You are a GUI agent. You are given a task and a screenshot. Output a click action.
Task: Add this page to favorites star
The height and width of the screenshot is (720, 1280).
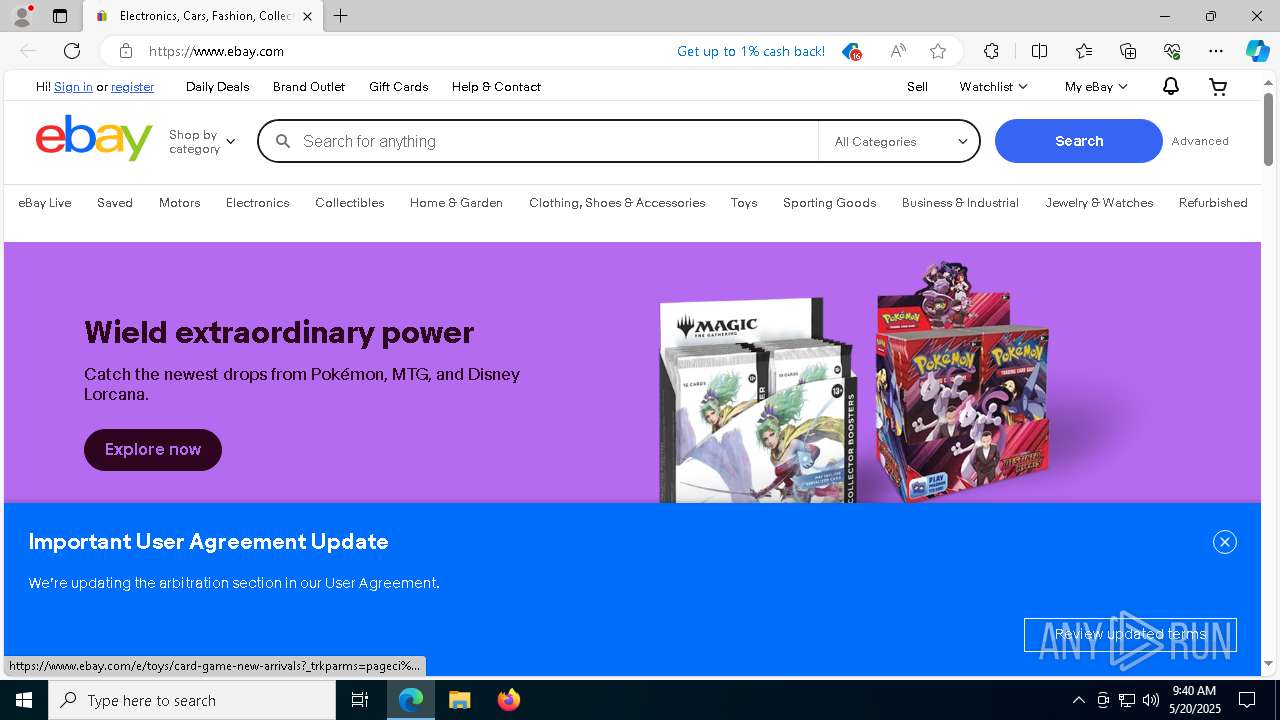(x=938, y=51)
